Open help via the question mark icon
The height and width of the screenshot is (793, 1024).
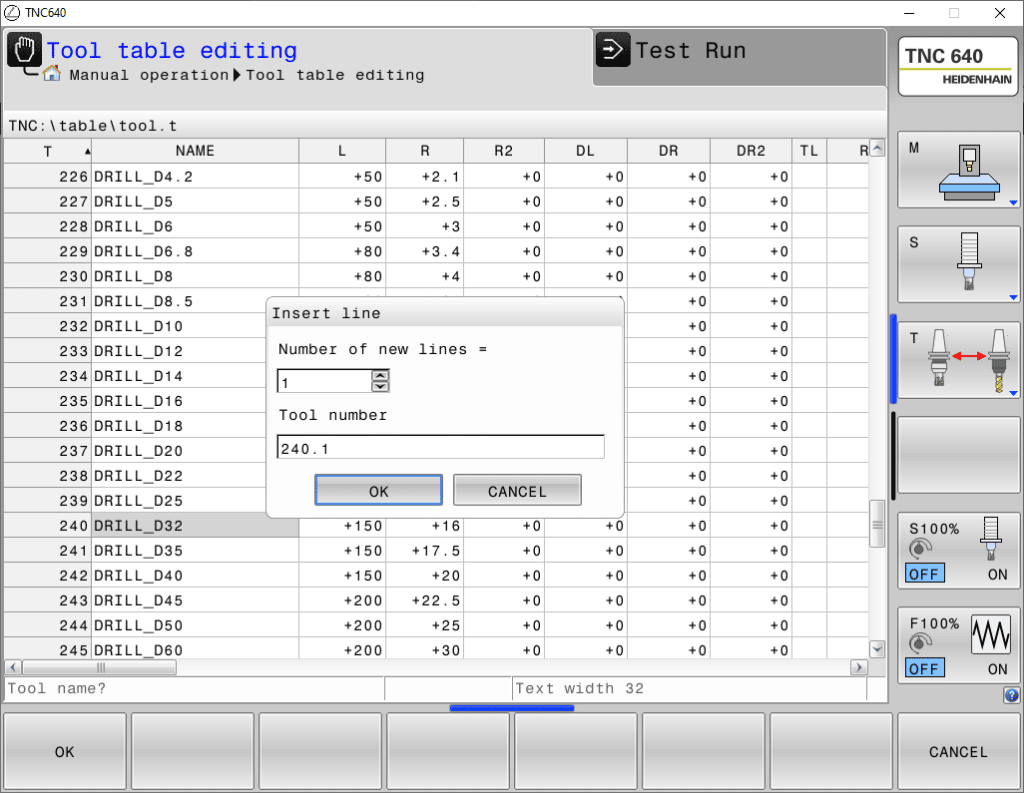(x=1010, y=696)
